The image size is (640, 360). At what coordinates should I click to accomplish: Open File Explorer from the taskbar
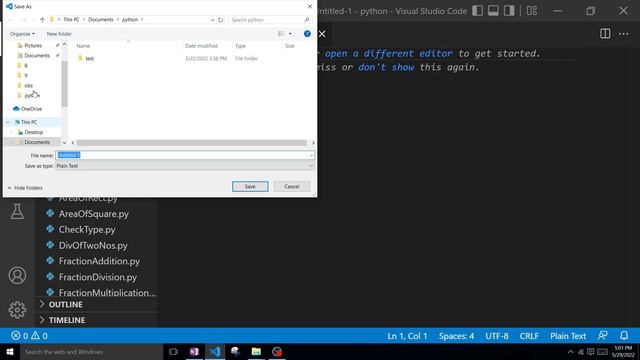click(256, 352)
